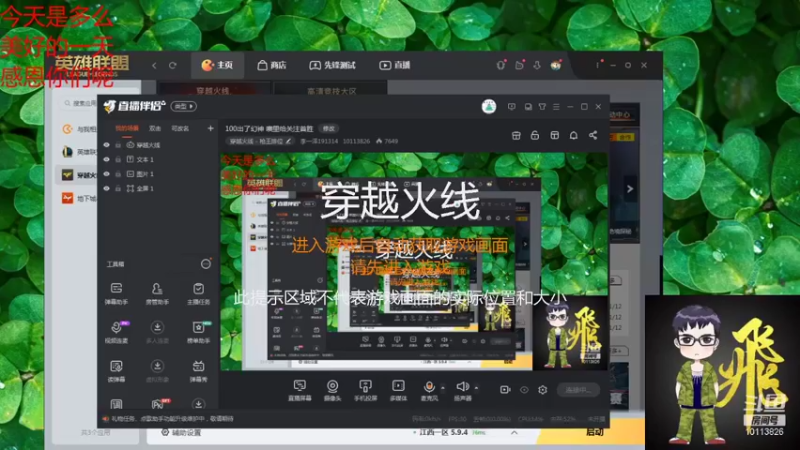Click the launcher search field
Screen dimensions: 800x450
click(79, 104)
